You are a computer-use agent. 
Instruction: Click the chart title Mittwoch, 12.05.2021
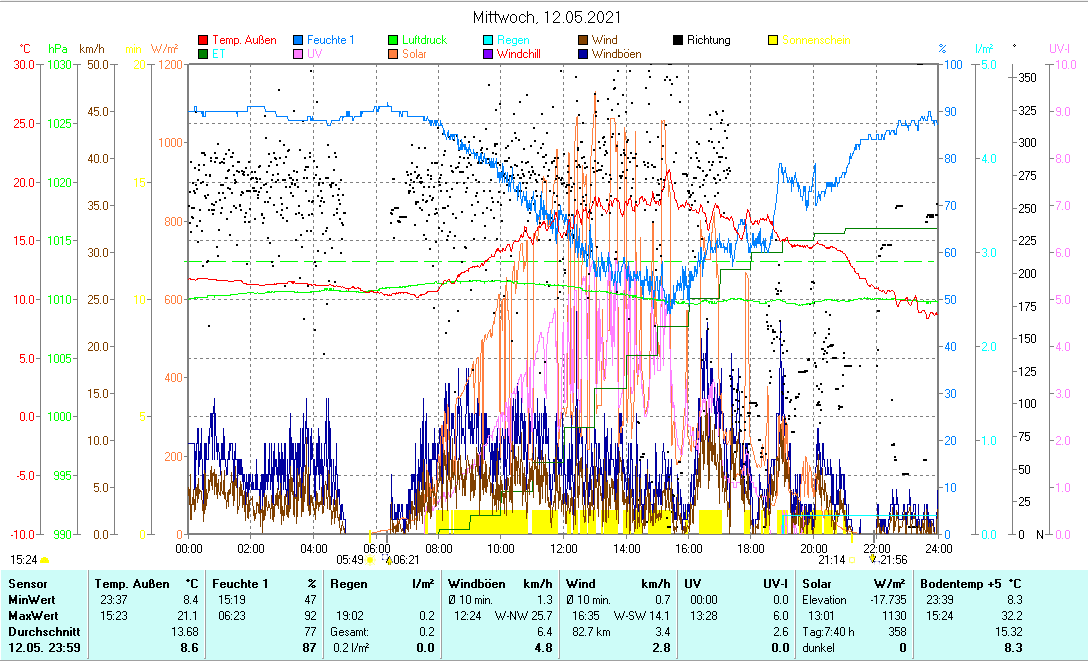point(546,17)
